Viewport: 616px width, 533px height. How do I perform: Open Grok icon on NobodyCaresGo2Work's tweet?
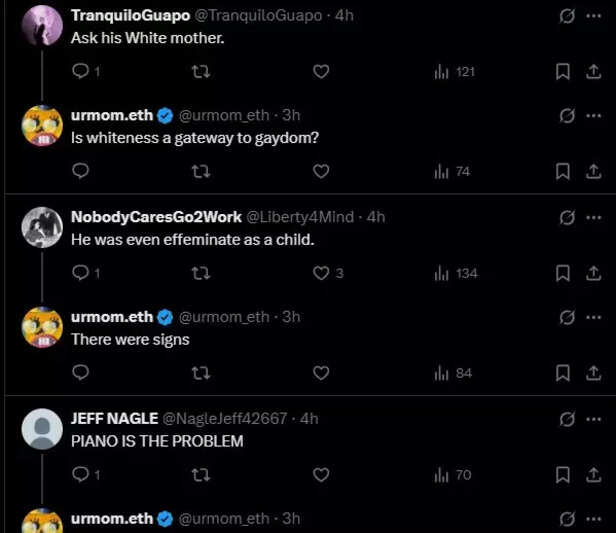pos(566,217)
